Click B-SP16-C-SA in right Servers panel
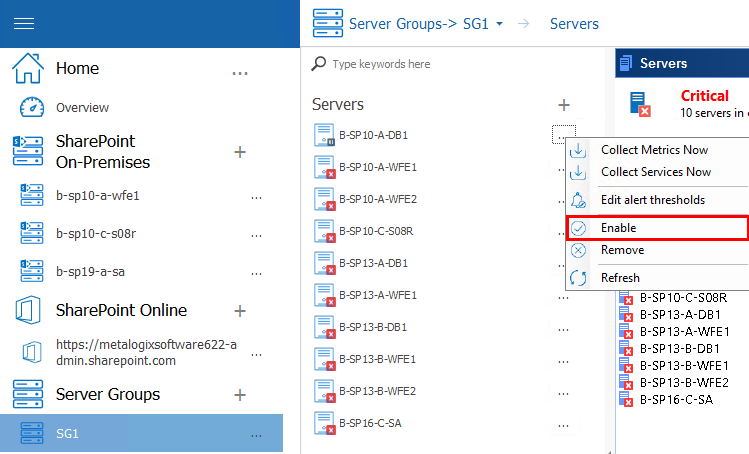The height and width of the screenshot is (454, 749). (676, 400)
